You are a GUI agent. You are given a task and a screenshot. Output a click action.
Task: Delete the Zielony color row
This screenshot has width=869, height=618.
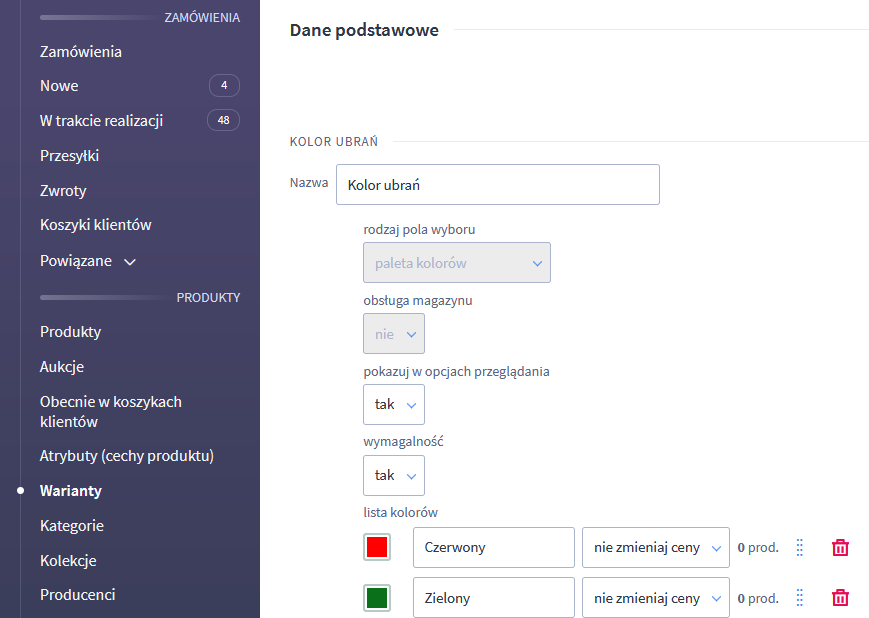(841, 598)
